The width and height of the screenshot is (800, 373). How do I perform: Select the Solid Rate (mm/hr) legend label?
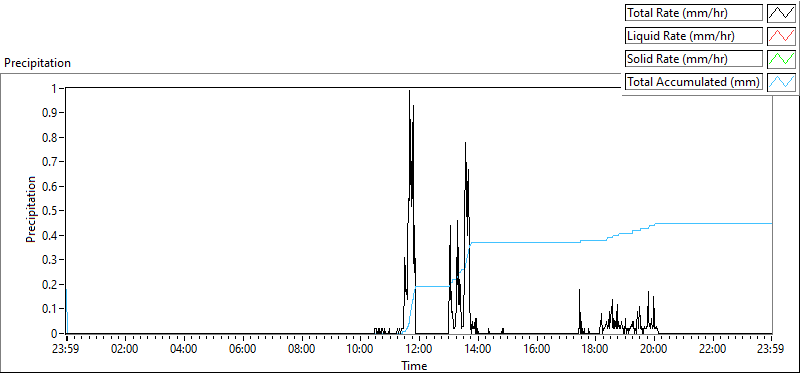point(694,59)
